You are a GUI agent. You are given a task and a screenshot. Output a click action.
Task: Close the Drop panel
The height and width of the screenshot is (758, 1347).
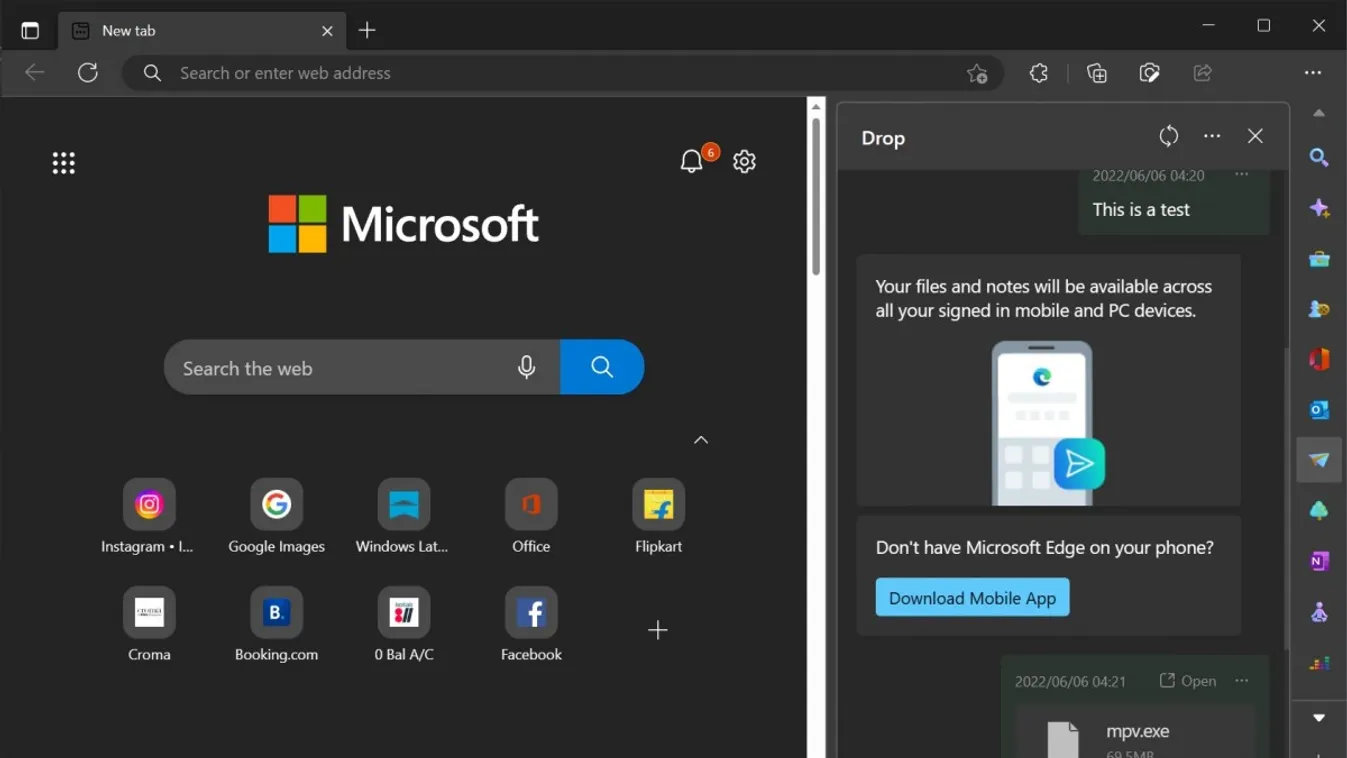pos(1255,136)
